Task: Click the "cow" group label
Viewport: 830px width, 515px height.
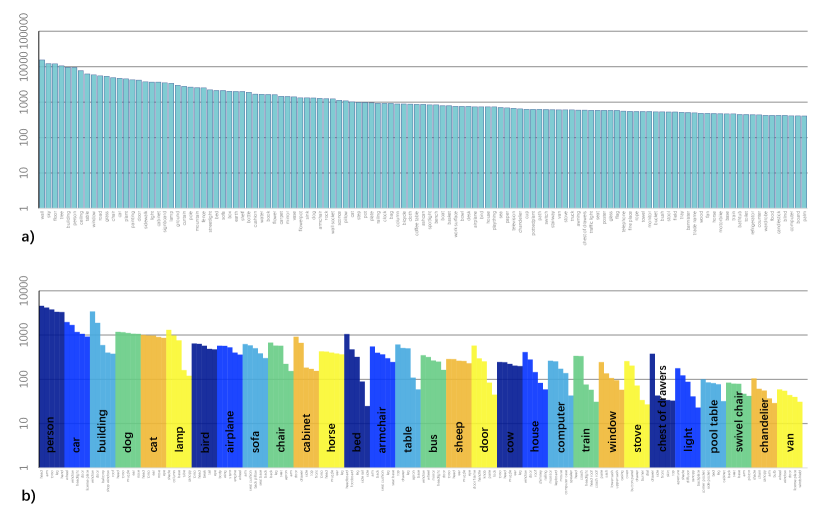Action: coord(510,442)
